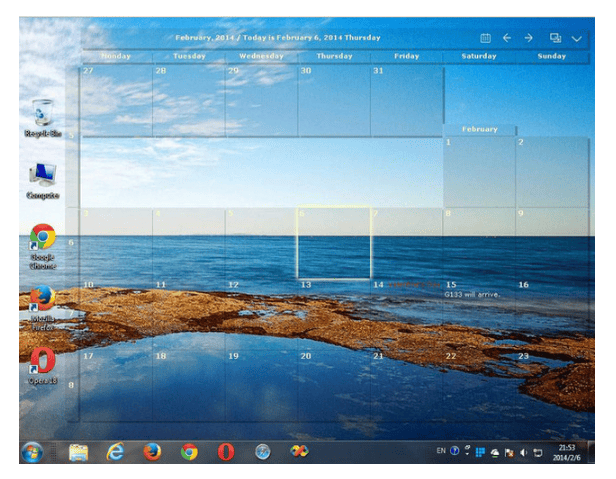Click the EN language indicator
The image size is (616, 479).
[x=441, y=451]
